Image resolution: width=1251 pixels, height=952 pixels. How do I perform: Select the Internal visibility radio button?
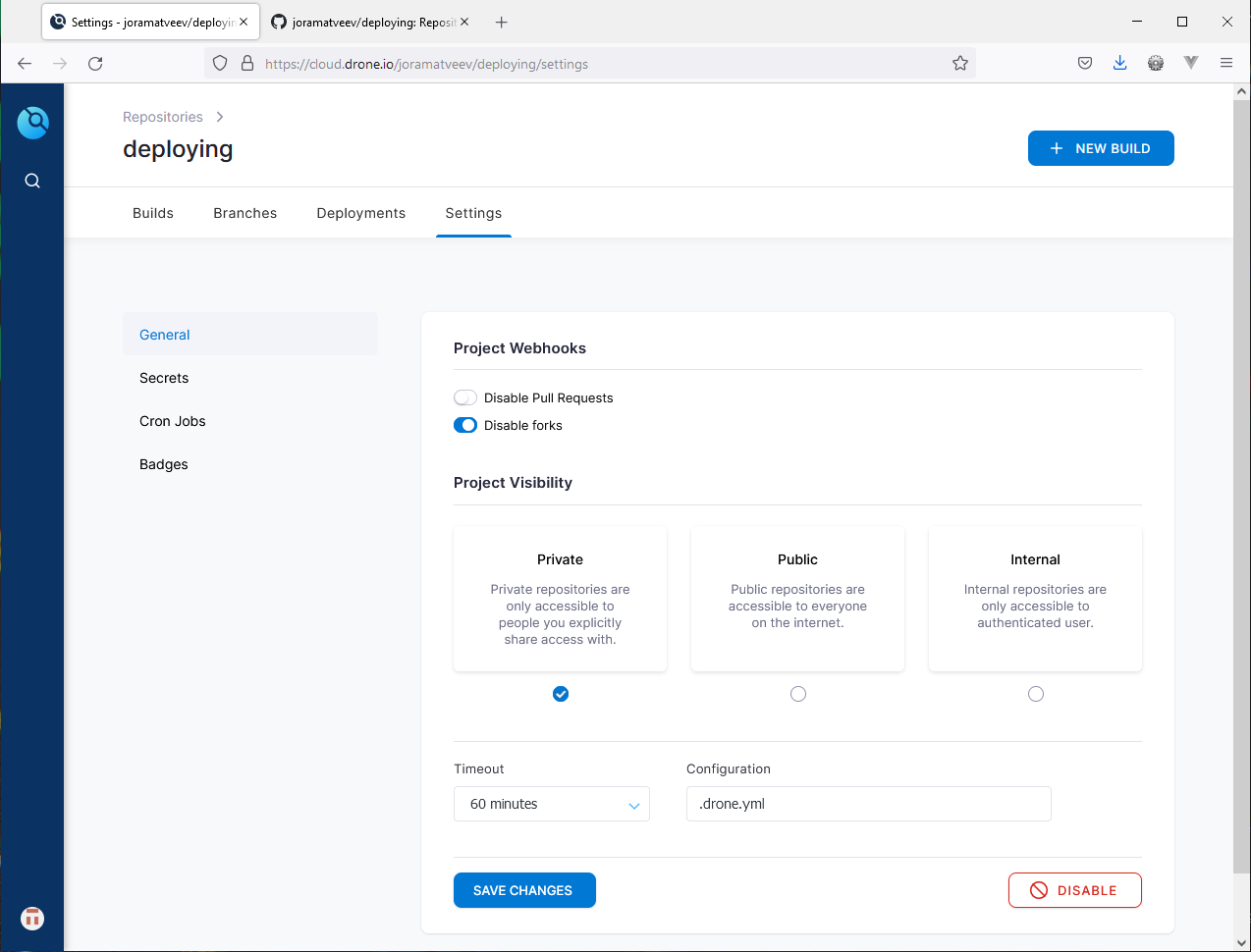[x=1036, y=694]
